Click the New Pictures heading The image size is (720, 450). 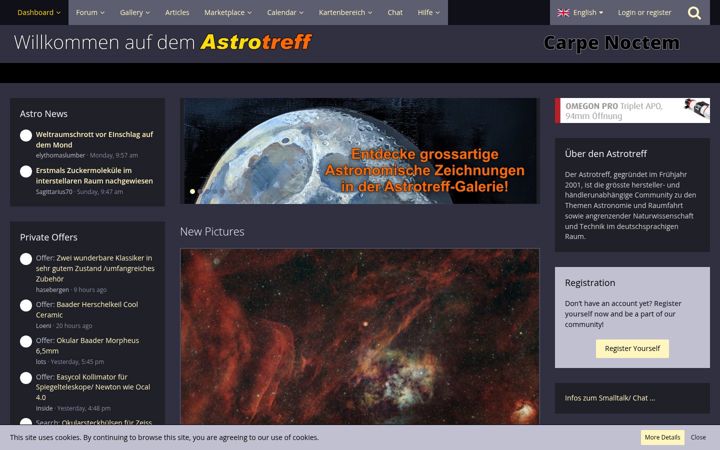[212, 232]
